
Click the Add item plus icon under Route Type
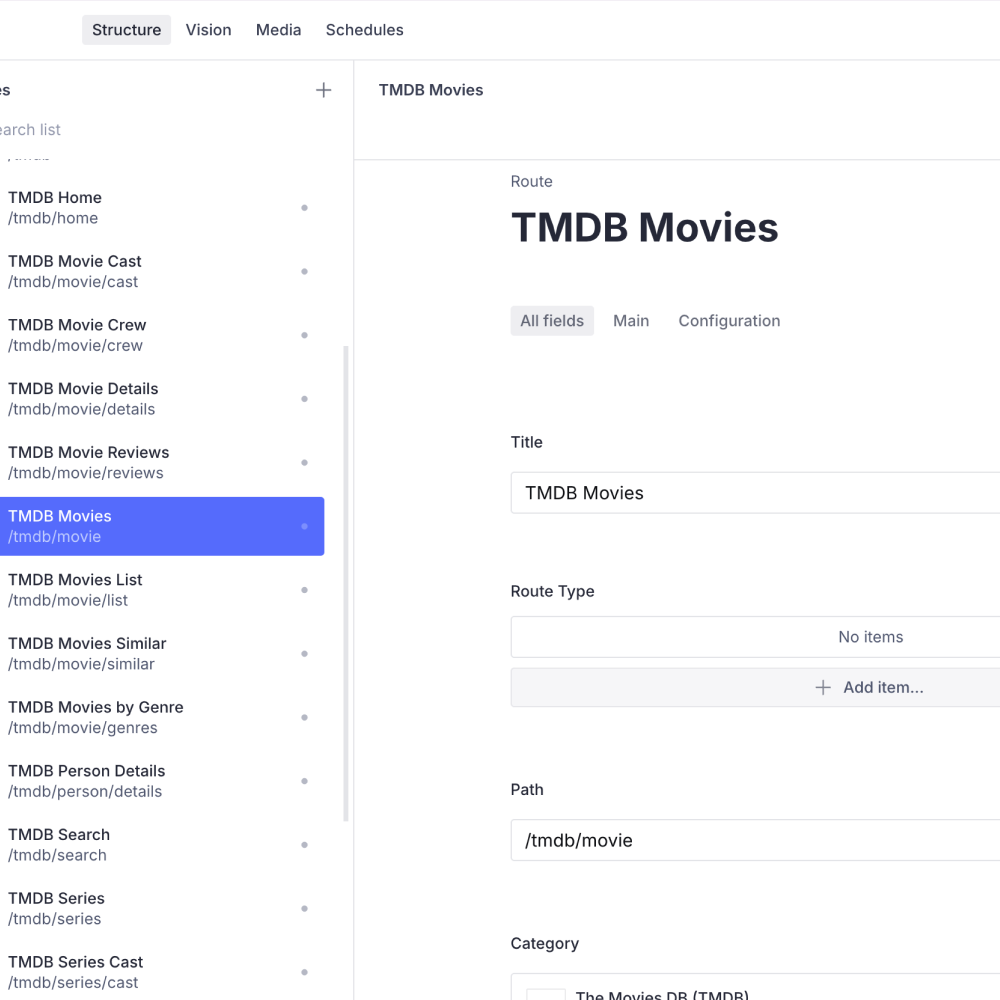point(822,687)
